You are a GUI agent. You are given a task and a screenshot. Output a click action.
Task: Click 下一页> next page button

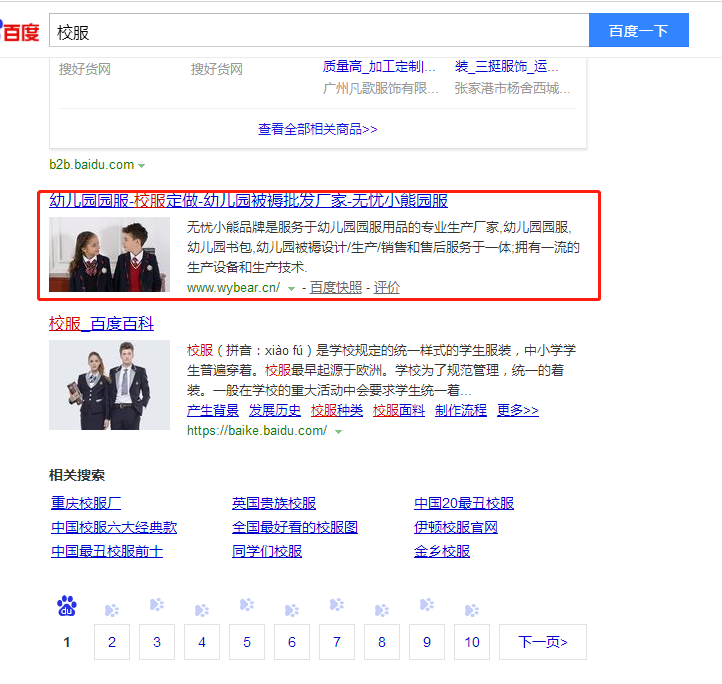click(x=543, y=642)
